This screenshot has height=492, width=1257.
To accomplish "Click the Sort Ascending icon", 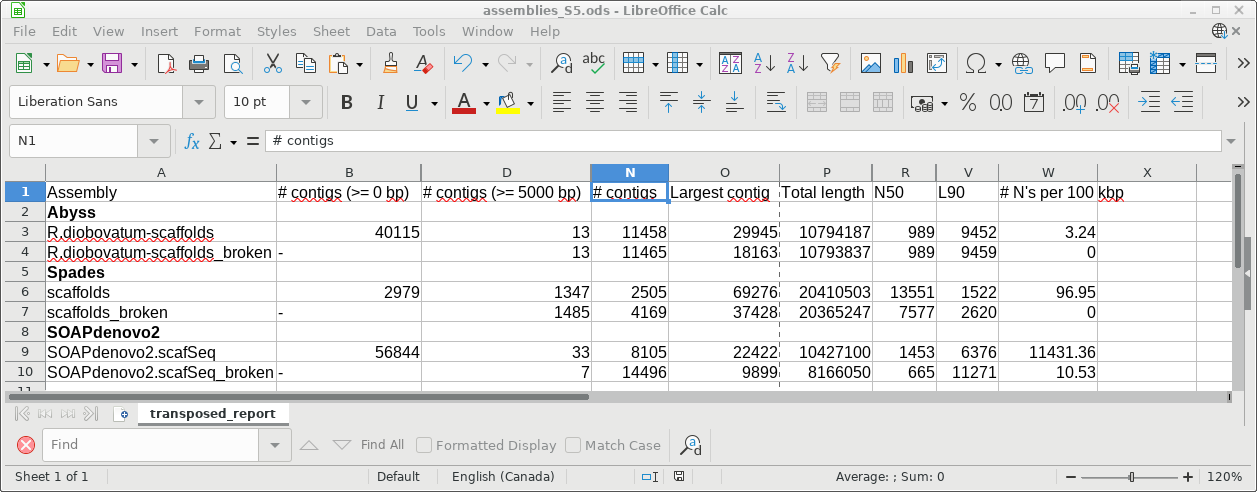I will point(764,64).
